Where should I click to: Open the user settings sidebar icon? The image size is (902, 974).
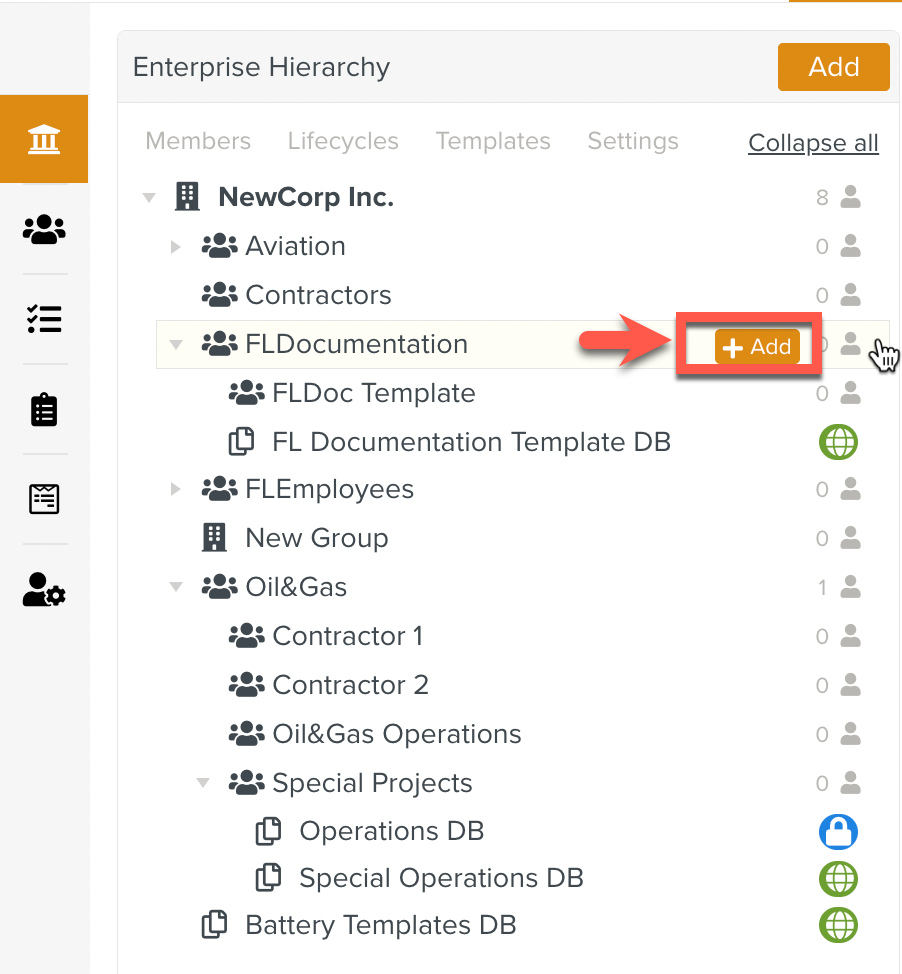pyautogui.click(x=44, y=590)
